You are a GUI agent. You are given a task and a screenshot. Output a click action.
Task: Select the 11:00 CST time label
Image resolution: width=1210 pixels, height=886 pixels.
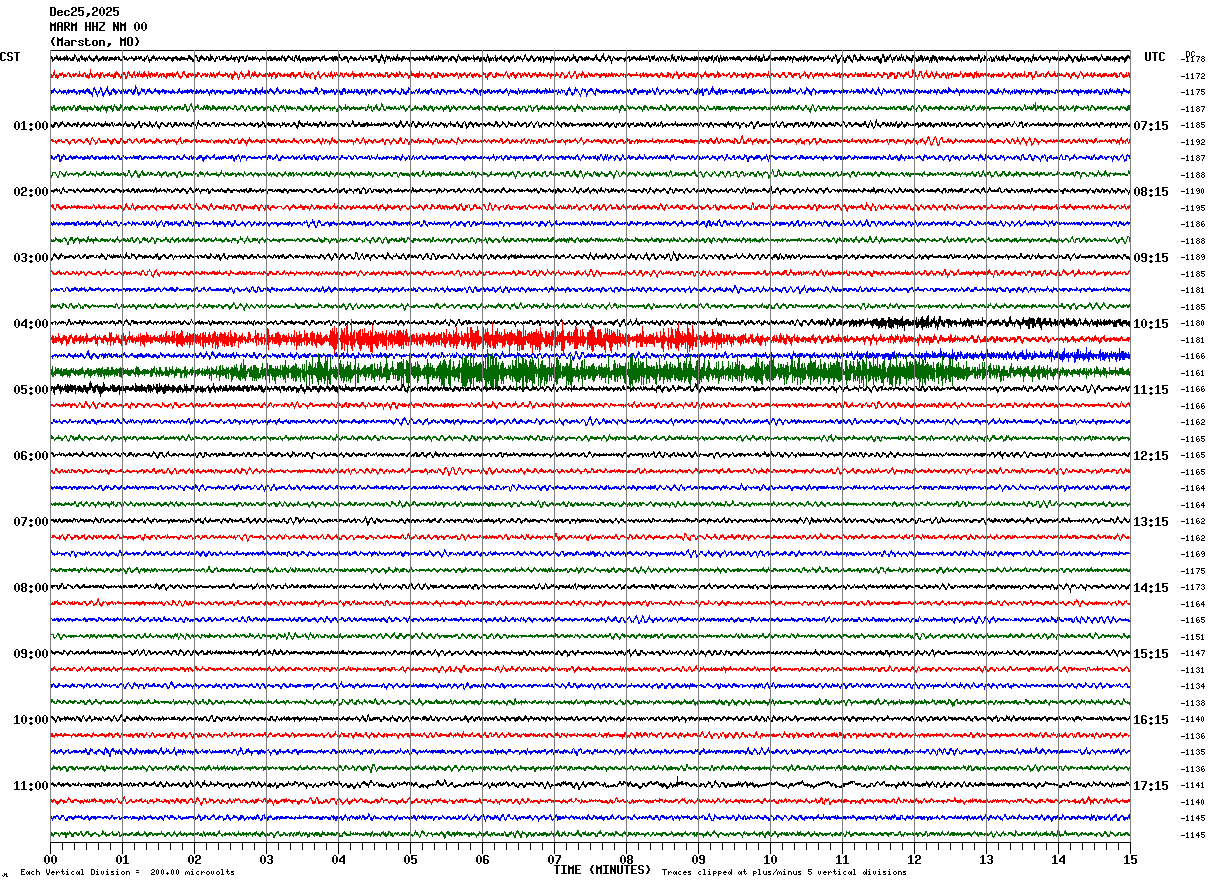(x=31, y=786)
